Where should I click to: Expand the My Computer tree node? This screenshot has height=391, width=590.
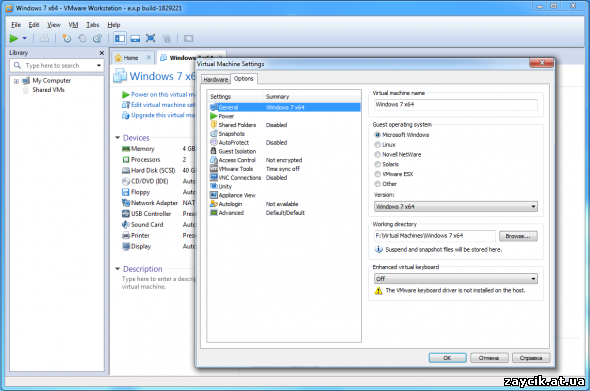[x=16, y=81]
